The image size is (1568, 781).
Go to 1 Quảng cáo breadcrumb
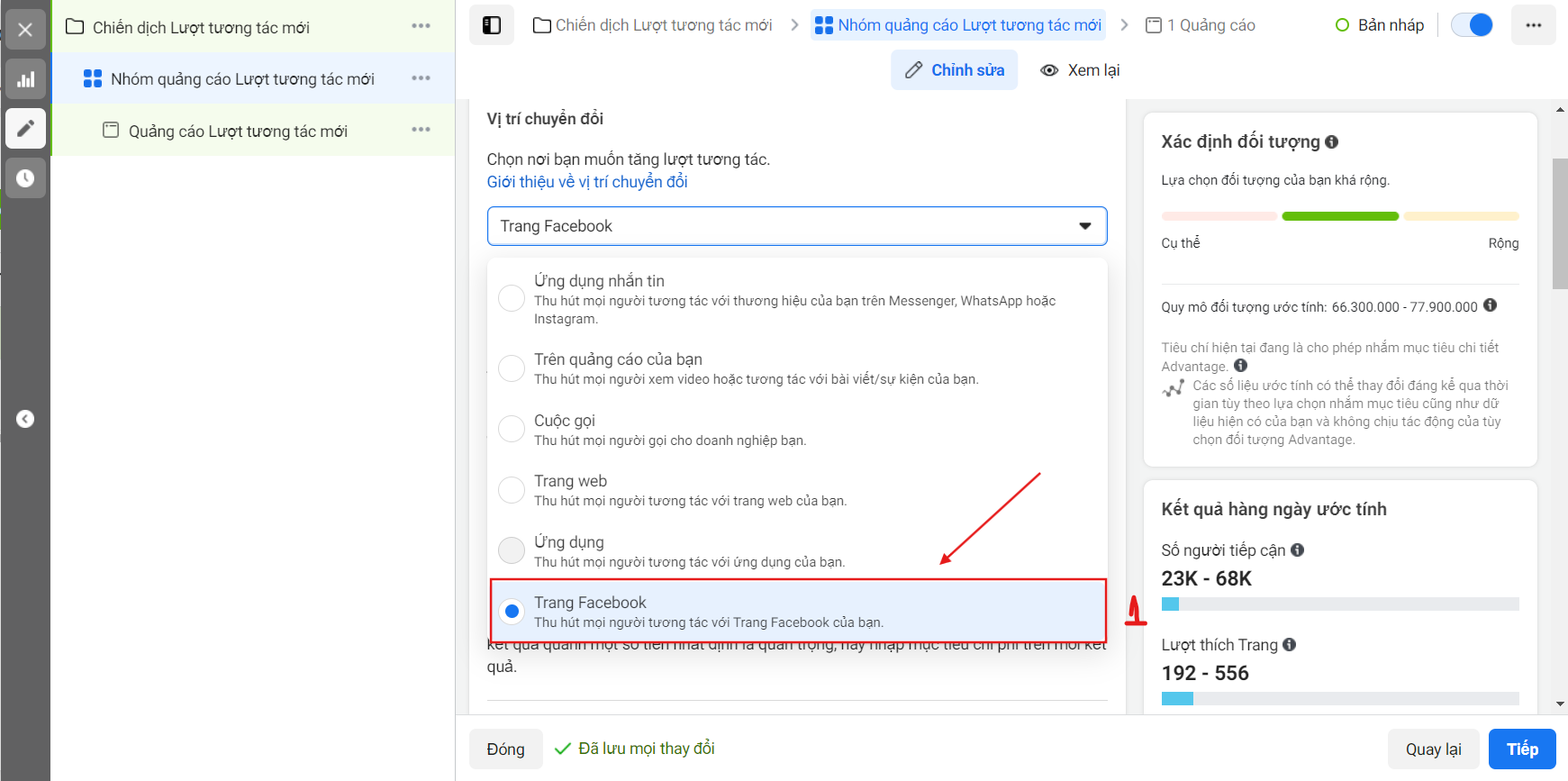(1201, 25)
